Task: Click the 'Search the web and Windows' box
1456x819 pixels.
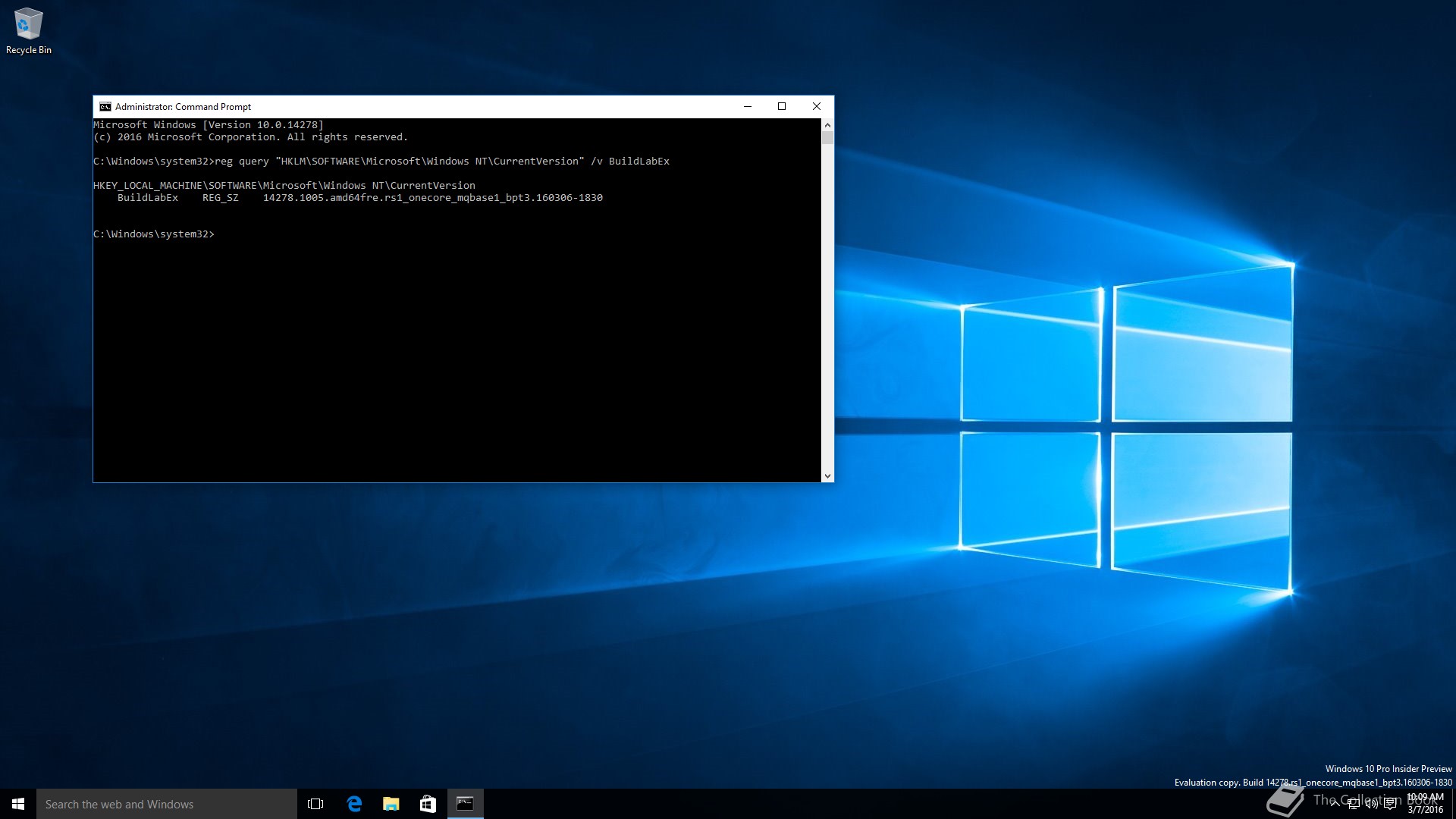Action: point(167,804)
